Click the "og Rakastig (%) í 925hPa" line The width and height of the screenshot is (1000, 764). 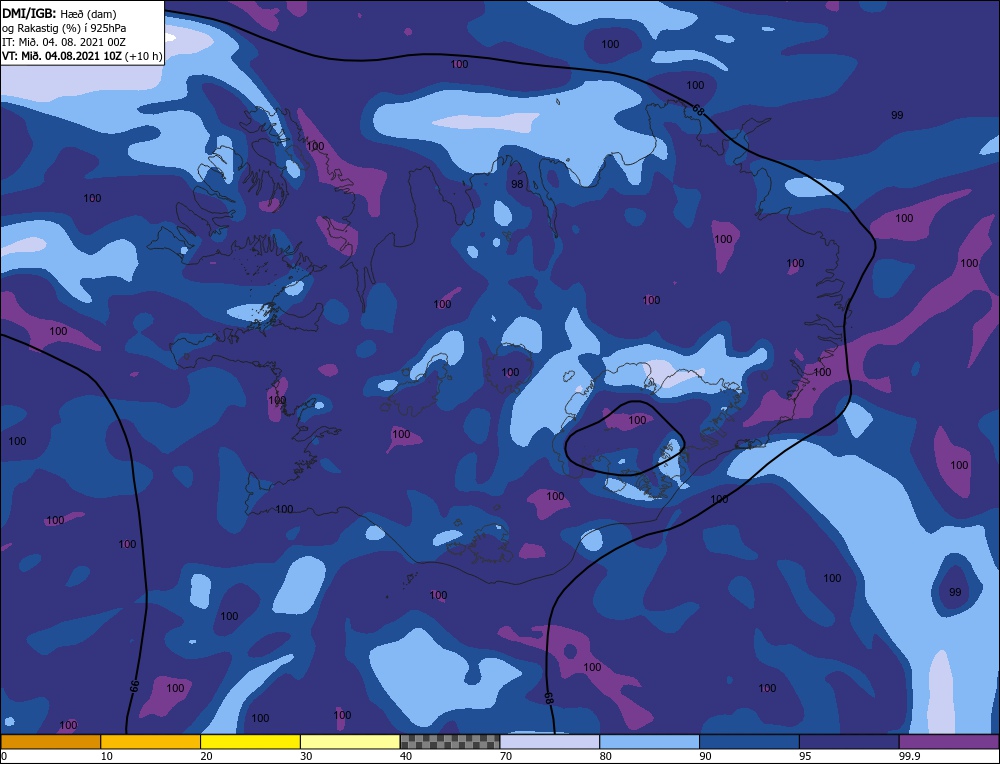tap(64, 28)
